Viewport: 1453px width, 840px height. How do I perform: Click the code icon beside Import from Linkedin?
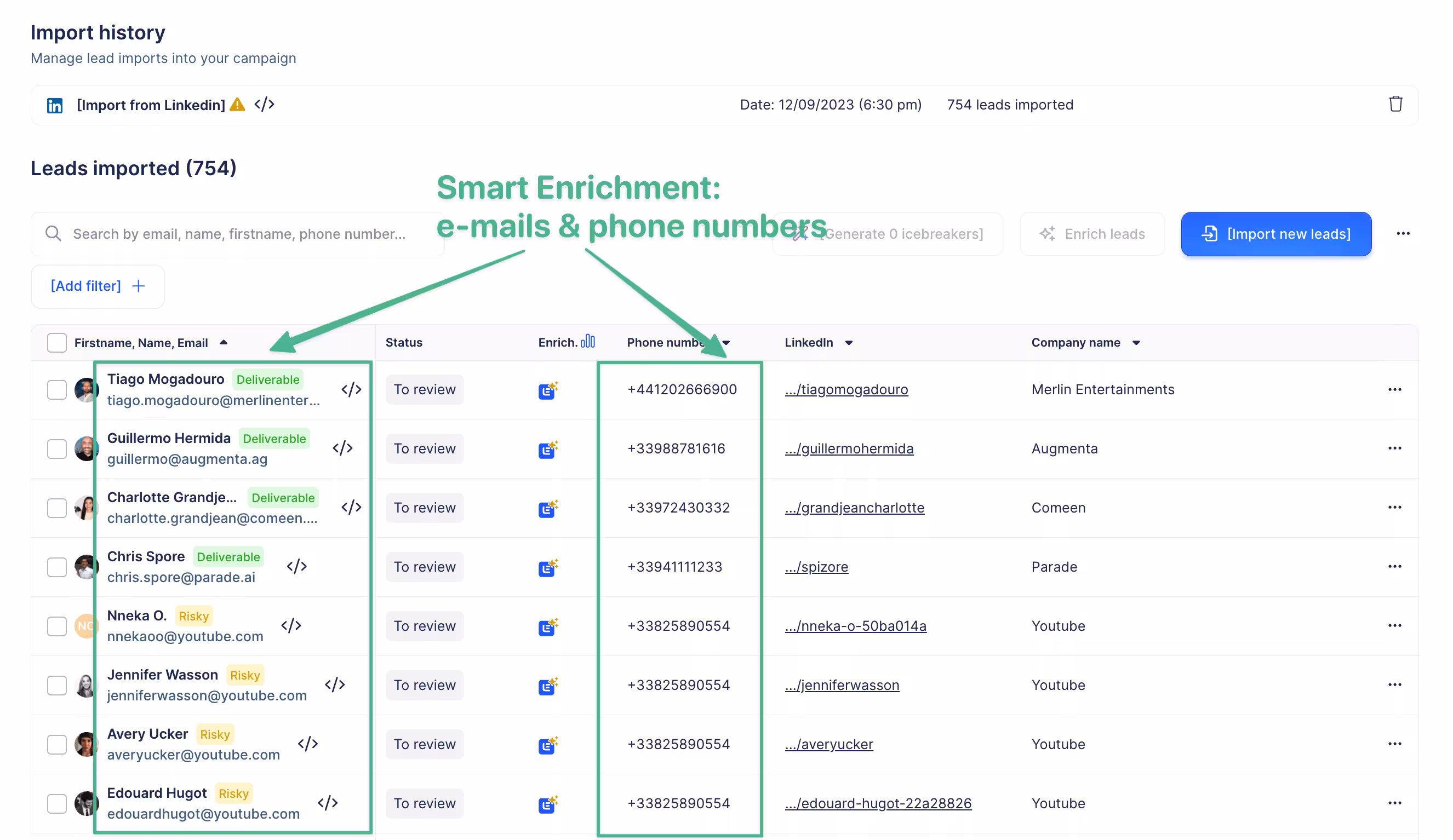tap(264, 104)
